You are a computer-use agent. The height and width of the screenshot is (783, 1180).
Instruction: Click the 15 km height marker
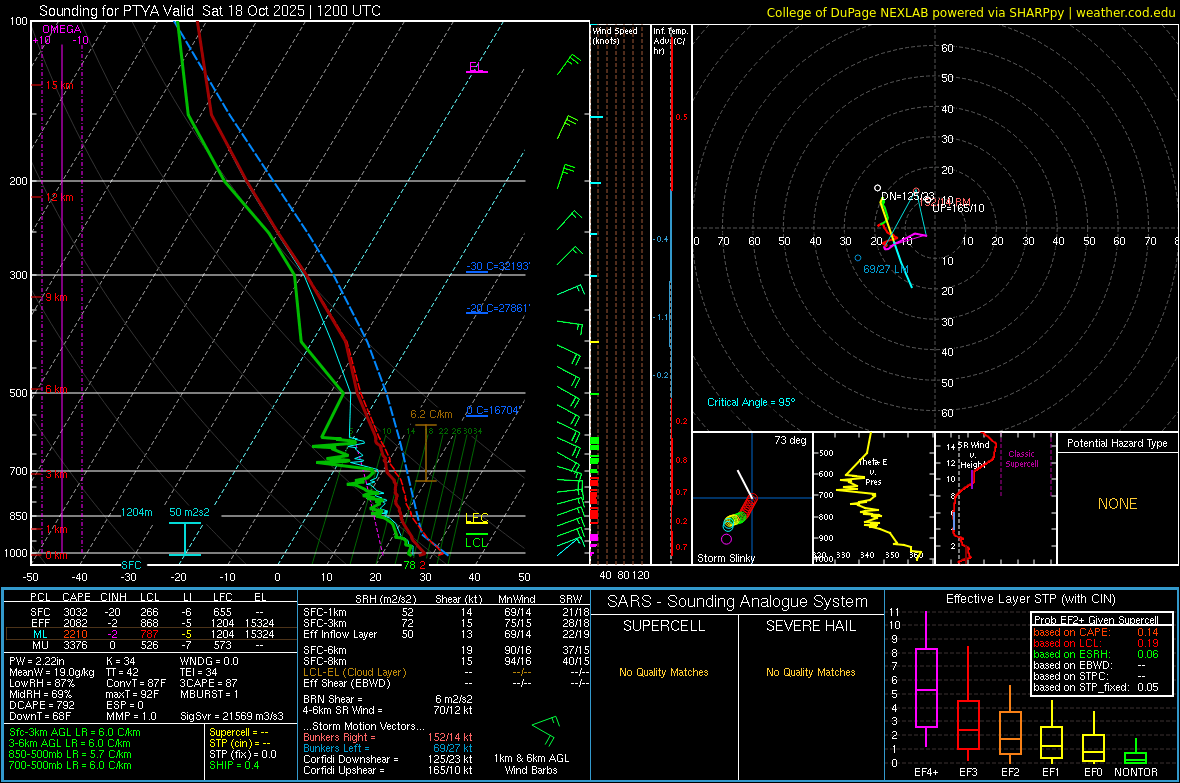click(x=59, y=85)
